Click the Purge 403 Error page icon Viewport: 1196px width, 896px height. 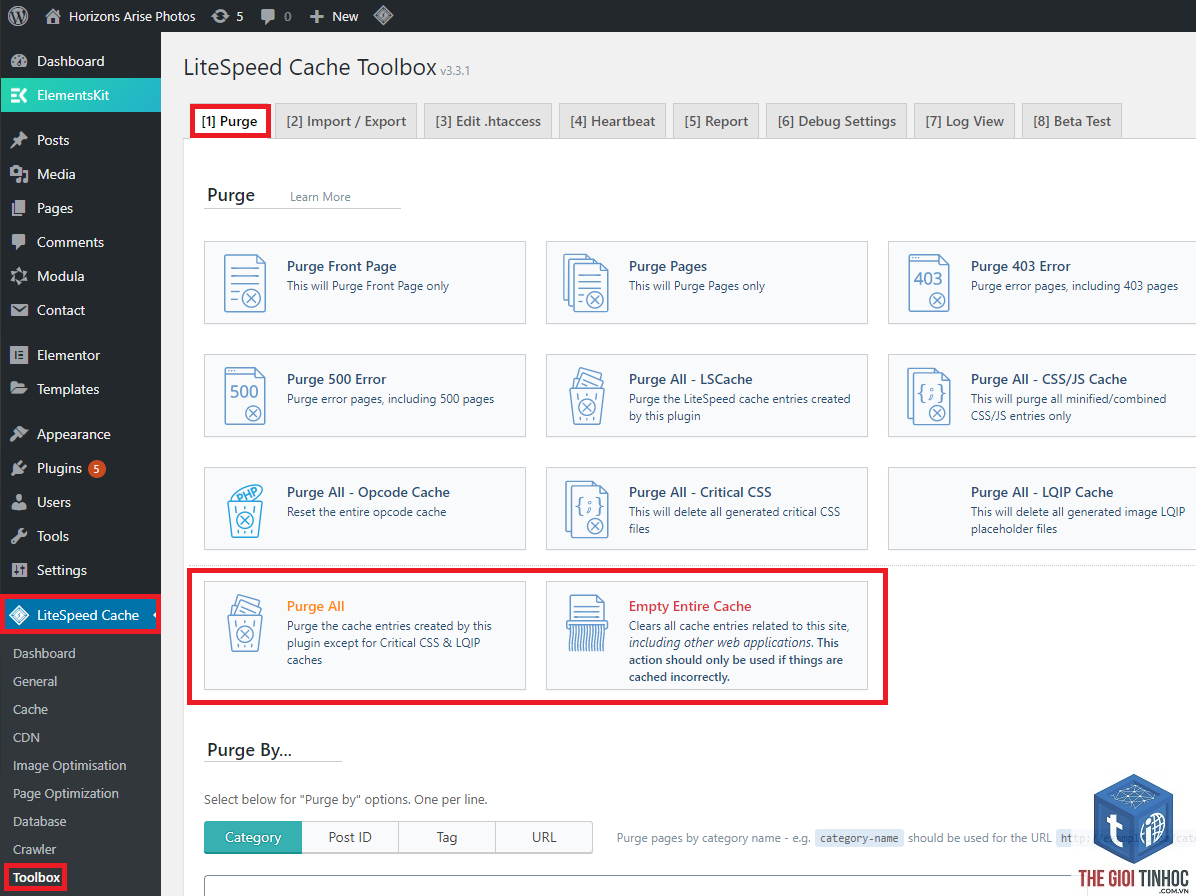pyautogui.click(x=928, y=283)
